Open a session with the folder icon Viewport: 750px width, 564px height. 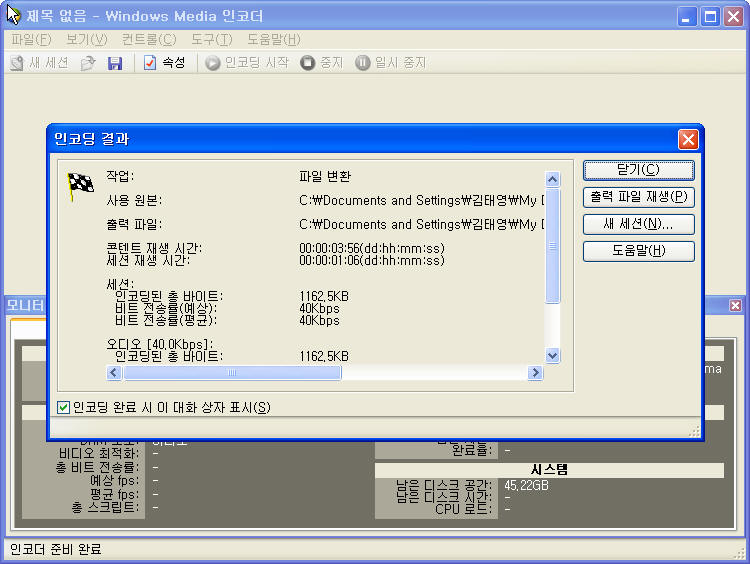pos(88,63)
